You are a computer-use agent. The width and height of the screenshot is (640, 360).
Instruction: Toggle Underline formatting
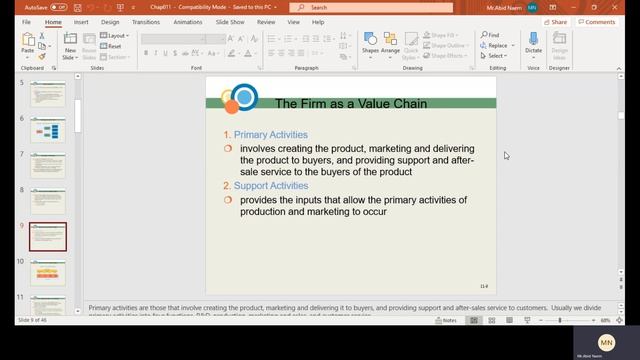click(165, 53)
